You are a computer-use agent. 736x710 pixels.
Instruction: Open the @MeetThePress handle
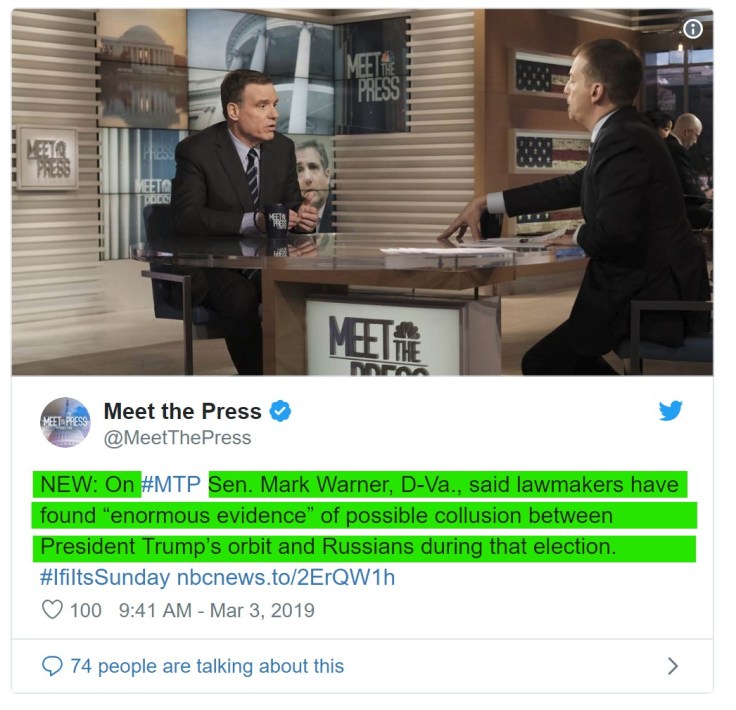coord(177,438)
